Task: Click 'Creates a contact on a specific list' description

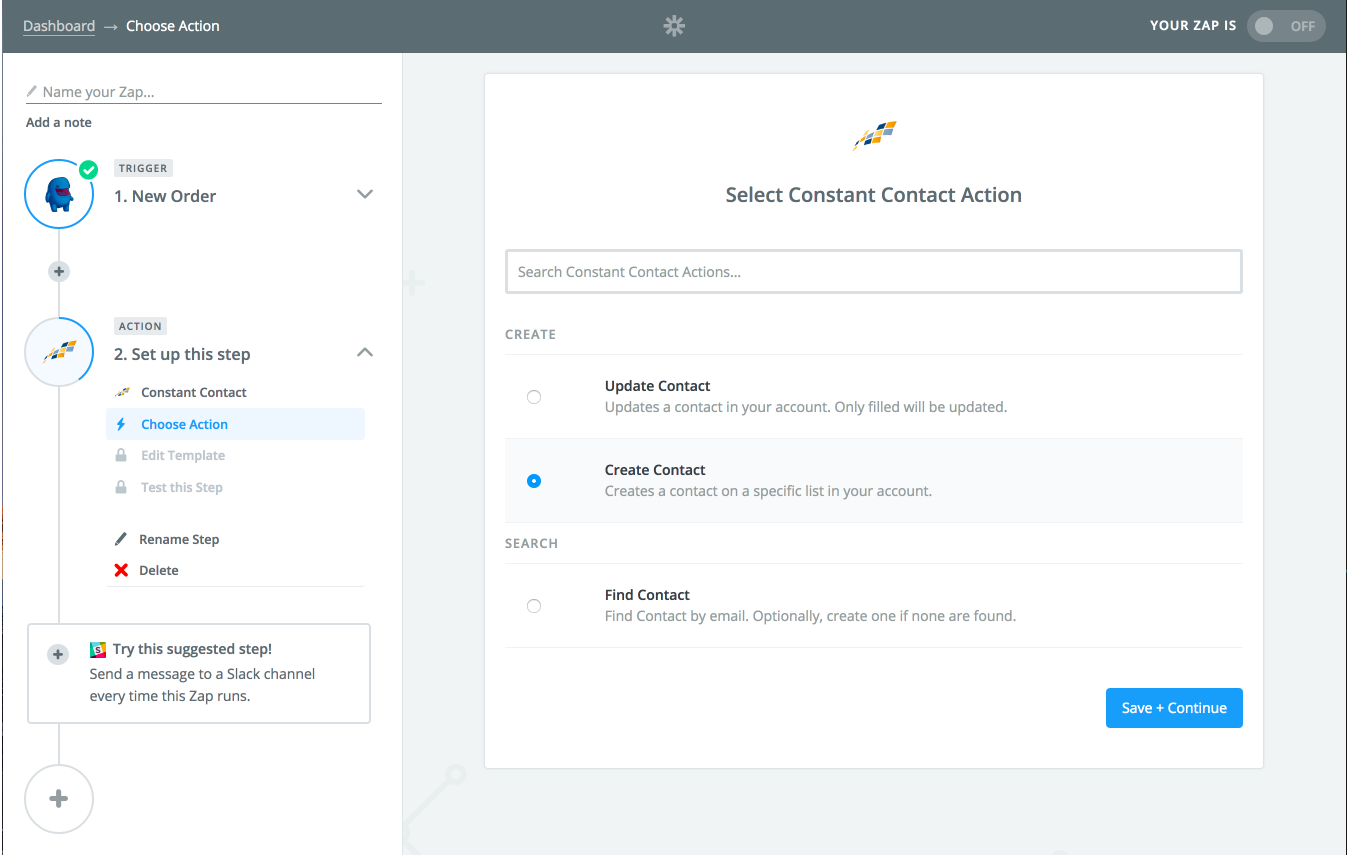Action: coord(768,491)
